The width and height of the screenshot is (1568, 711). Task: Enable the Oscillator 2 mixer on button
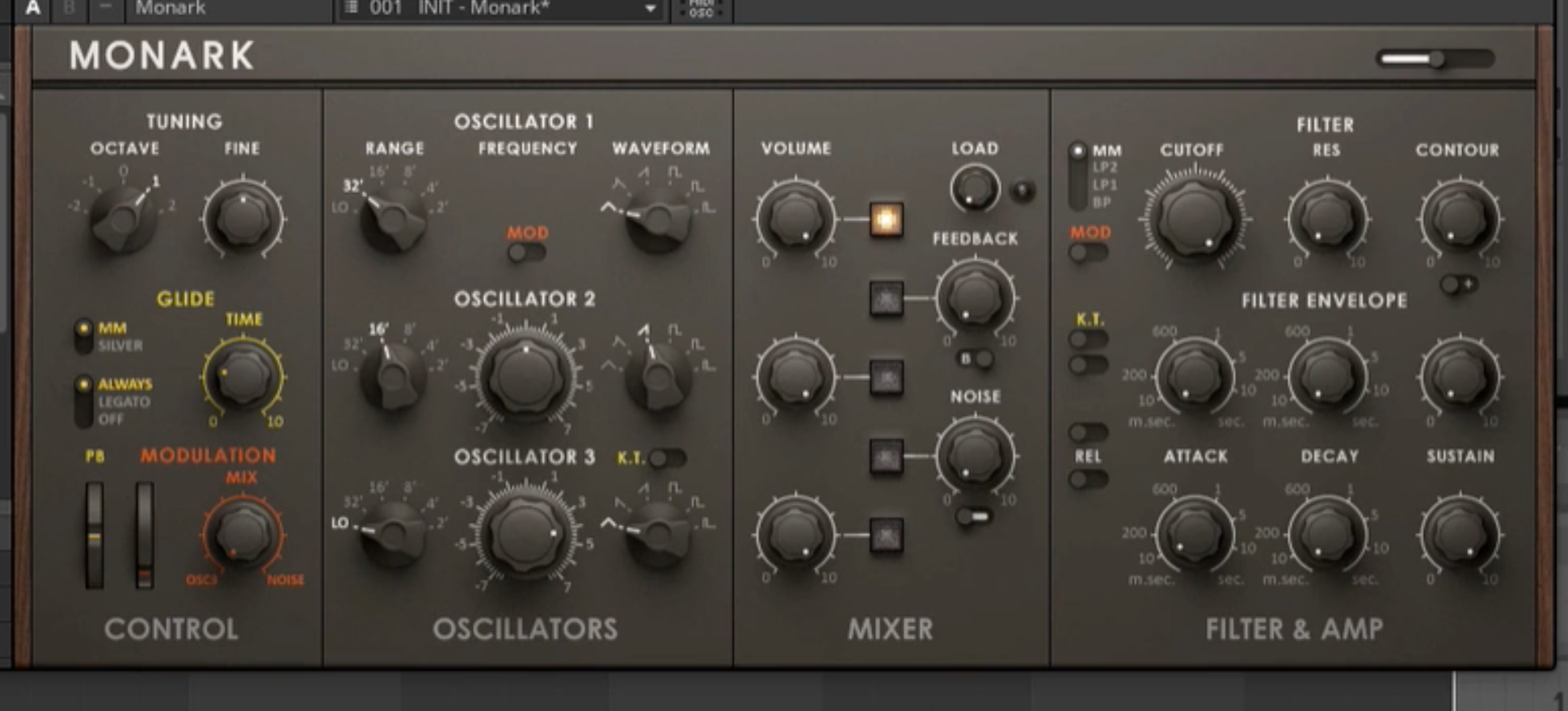886,377
